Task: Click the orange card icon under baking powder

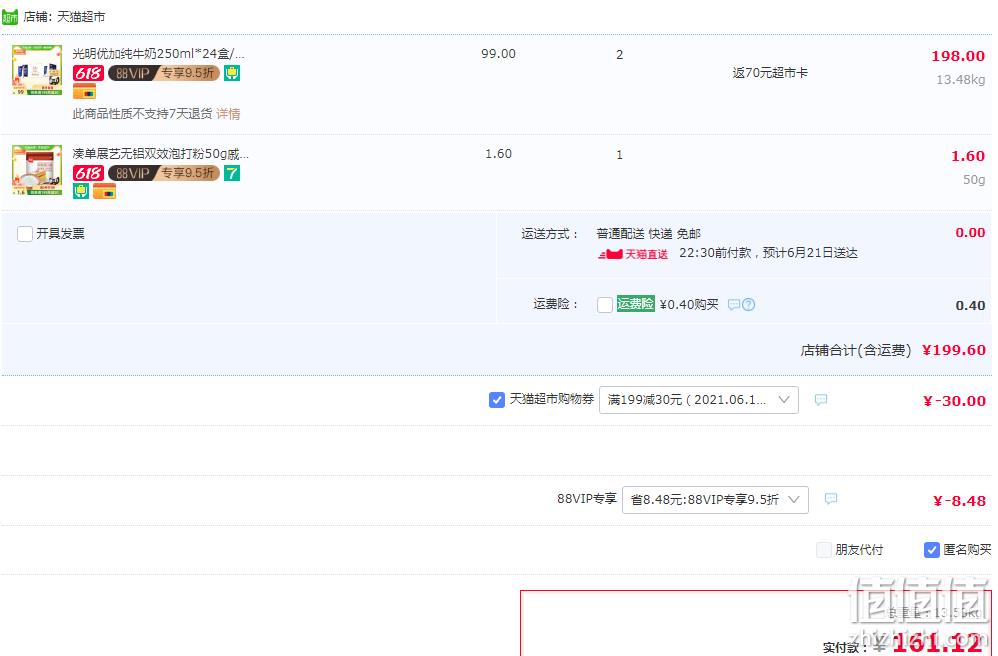Action: pos(104,191)
